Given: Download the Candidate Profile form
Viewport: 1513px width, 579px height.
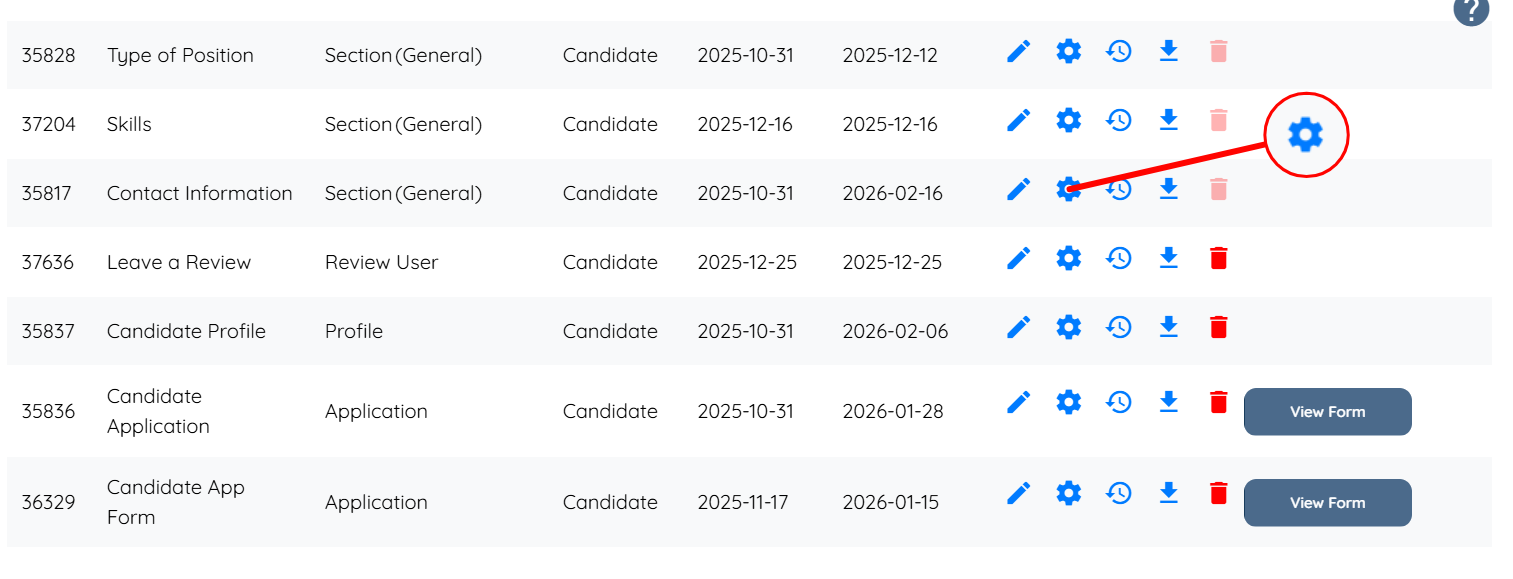Looking at the screenshot, I should point(1168,327).
